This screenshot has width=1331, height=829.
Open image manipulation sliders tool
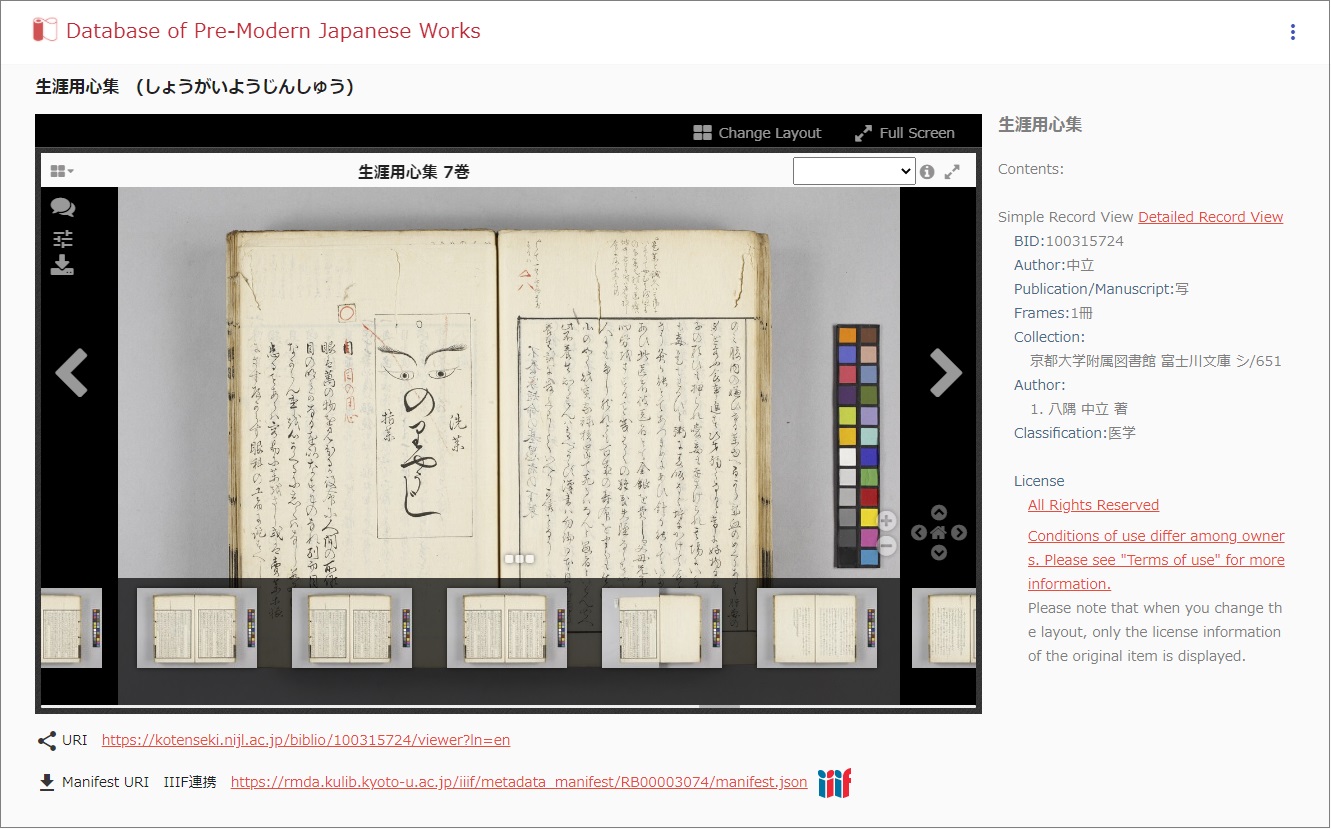(63, 238)
